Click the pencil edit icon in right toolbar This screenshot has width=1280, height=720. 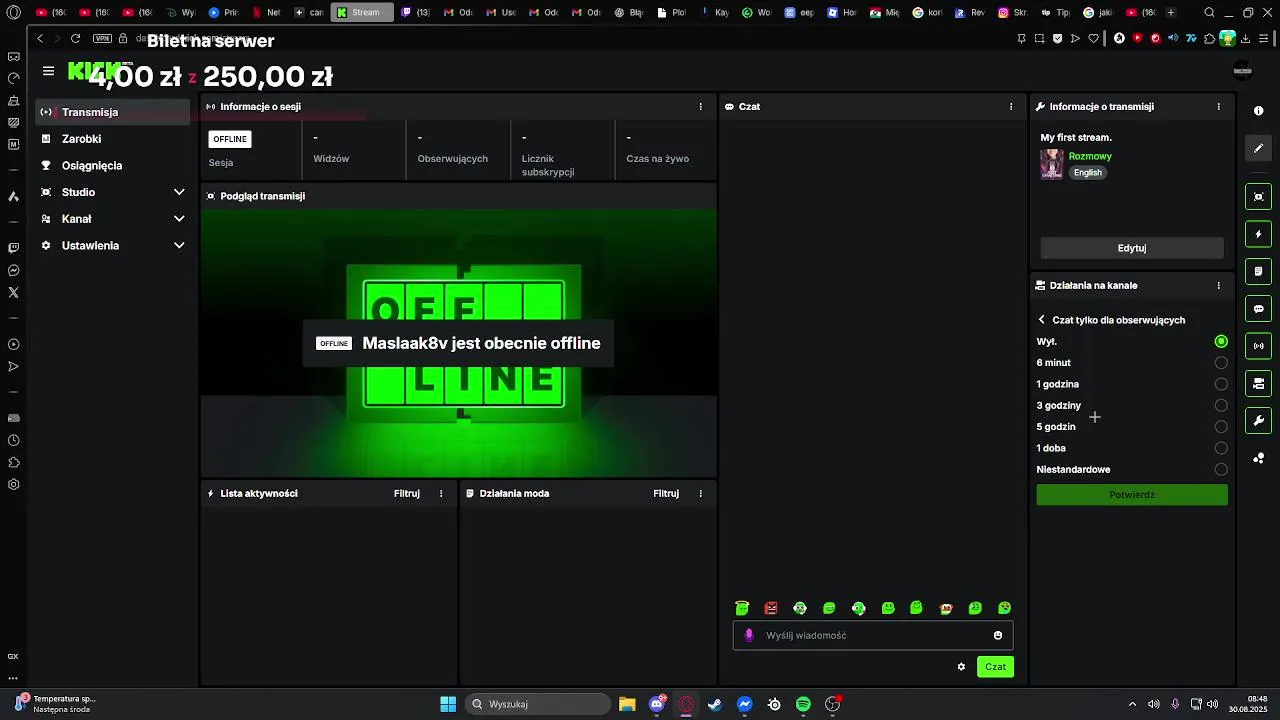coord(1258,148)
